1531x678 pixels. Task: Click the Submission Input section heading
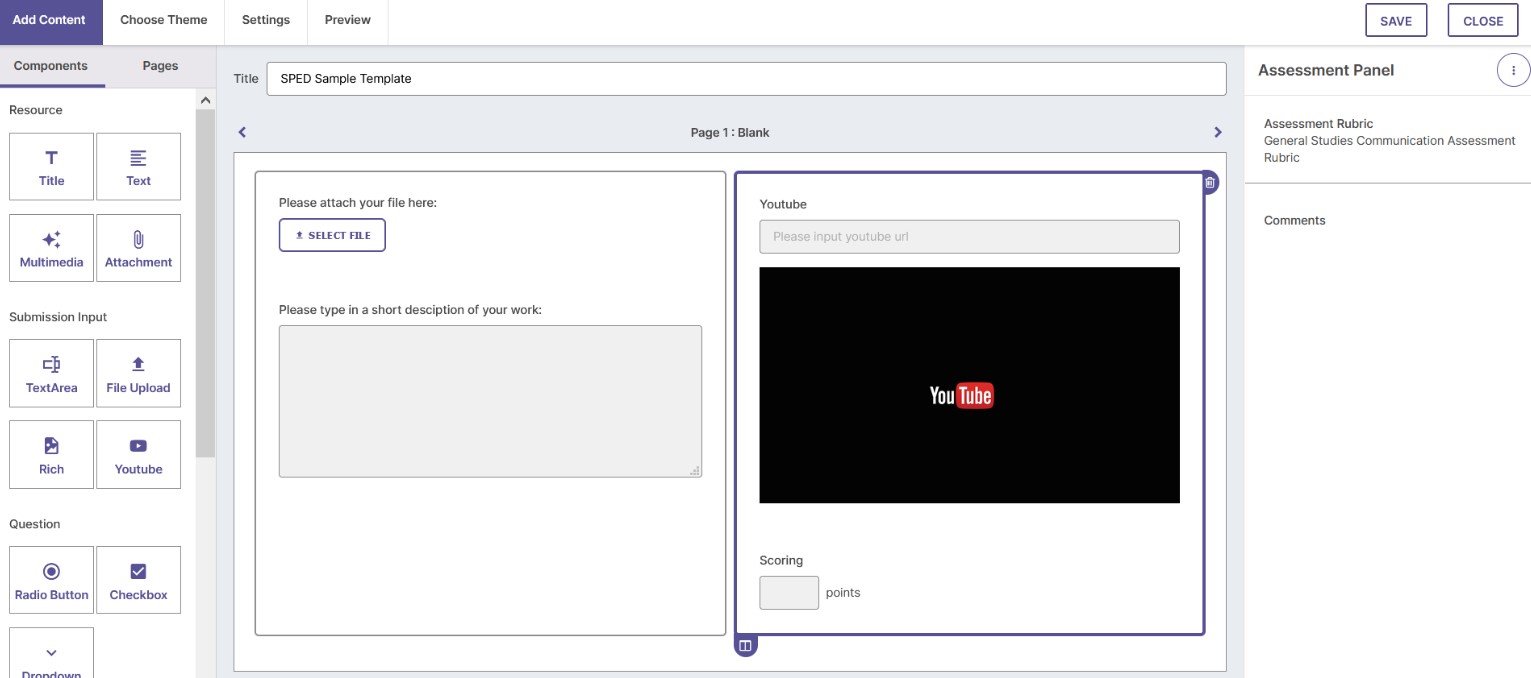click(x=58, y=317)
